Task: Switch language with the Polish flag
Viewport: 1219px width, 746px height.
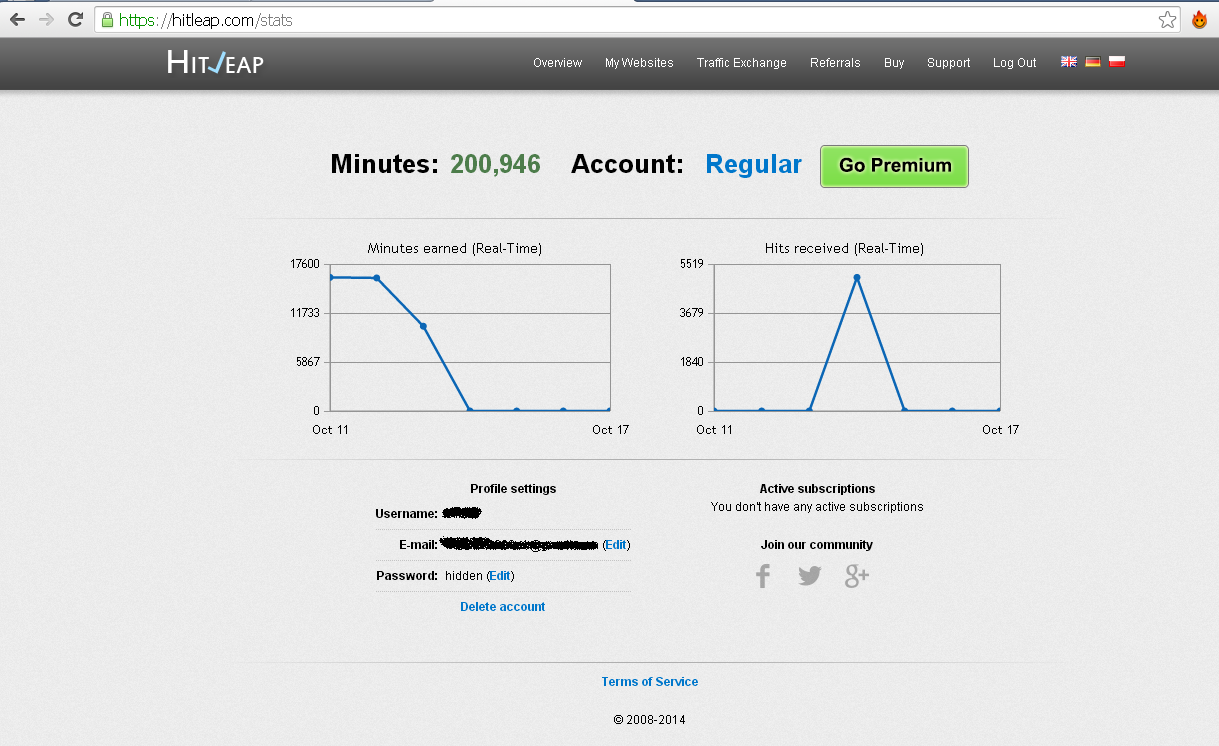Action: (x=1117, y=62)
